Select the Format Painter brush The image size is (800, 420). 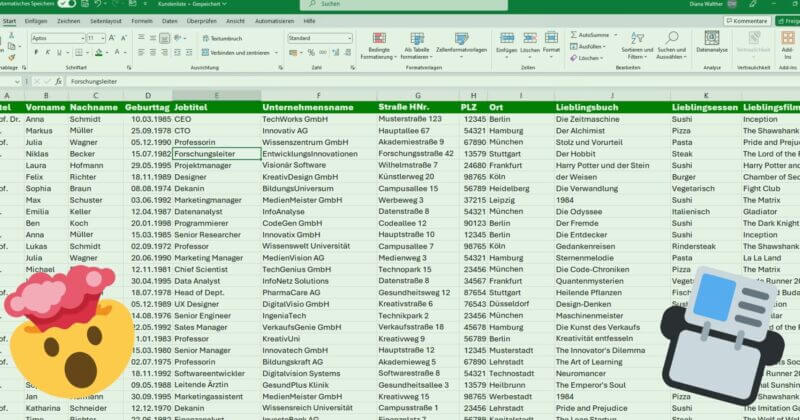click(11, 58)
